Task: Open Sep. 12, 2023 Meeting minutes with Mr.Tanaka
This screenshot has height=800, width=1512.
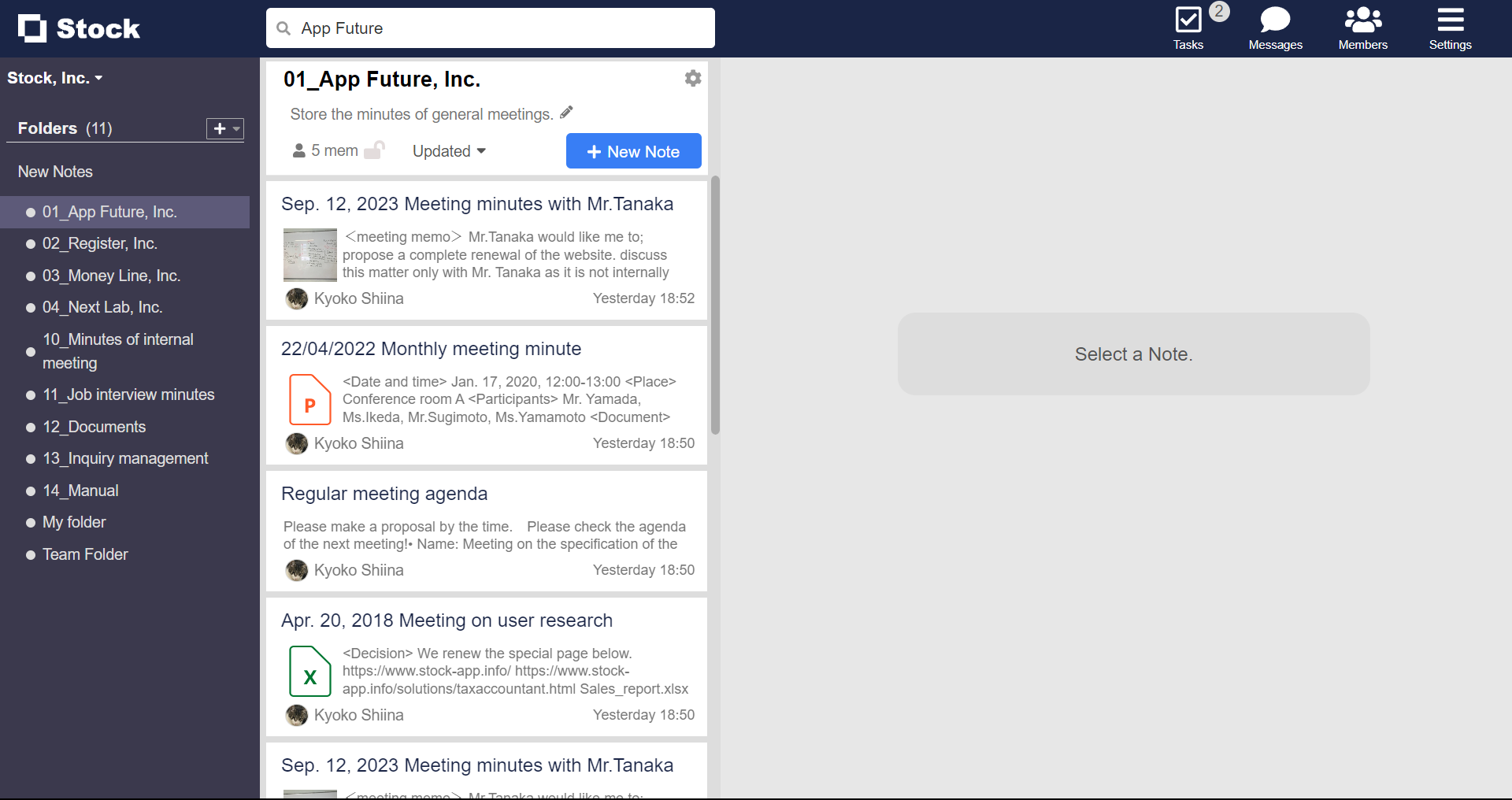Action: (x=477, y=203)
